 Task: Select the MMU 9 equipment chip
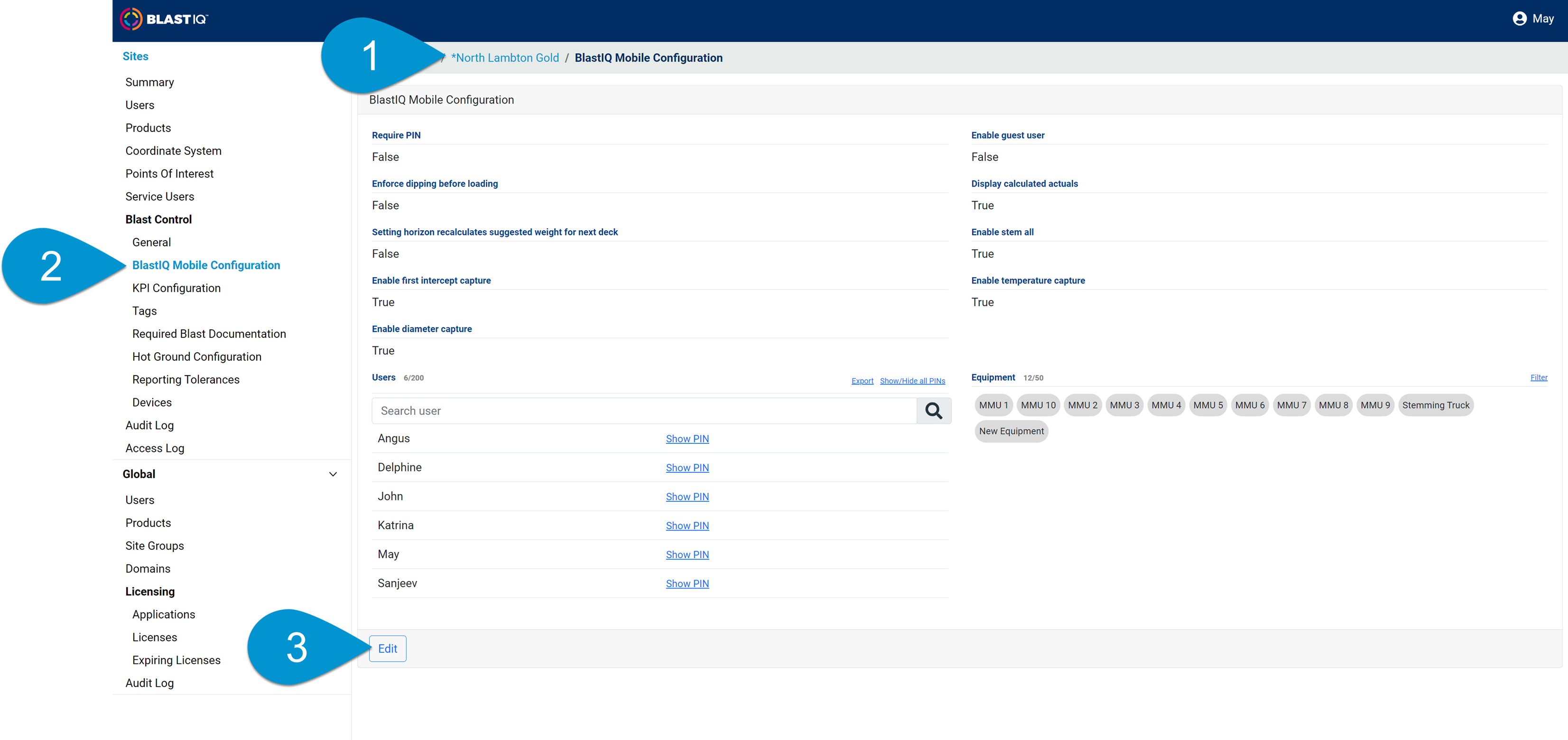(1375, 406)
